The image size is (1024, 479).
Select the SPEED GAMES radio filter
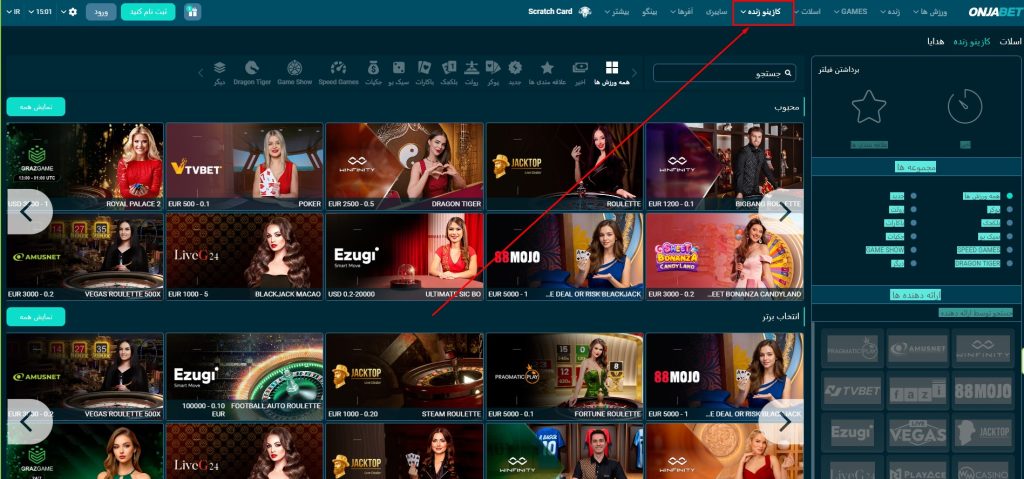pyautogui.click(x=1010, y=250)
